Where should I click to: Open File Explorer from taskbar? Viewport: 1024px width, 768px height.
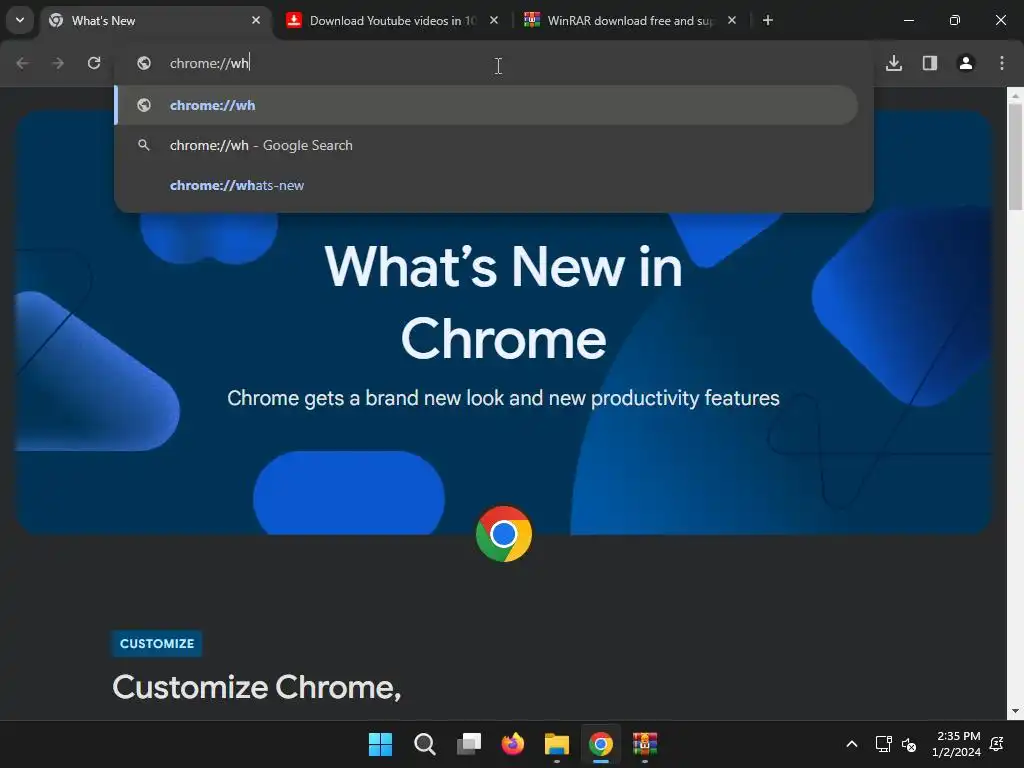click(557, 744)
